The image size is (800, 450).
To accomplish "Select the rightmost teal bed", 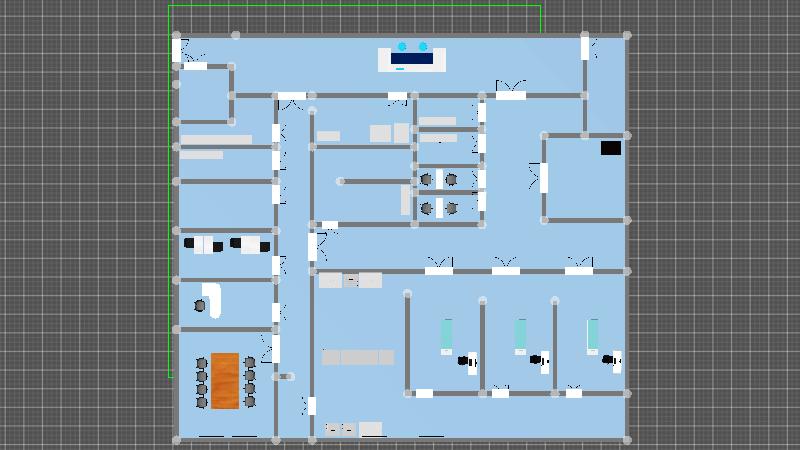I will tap(593, 334).
